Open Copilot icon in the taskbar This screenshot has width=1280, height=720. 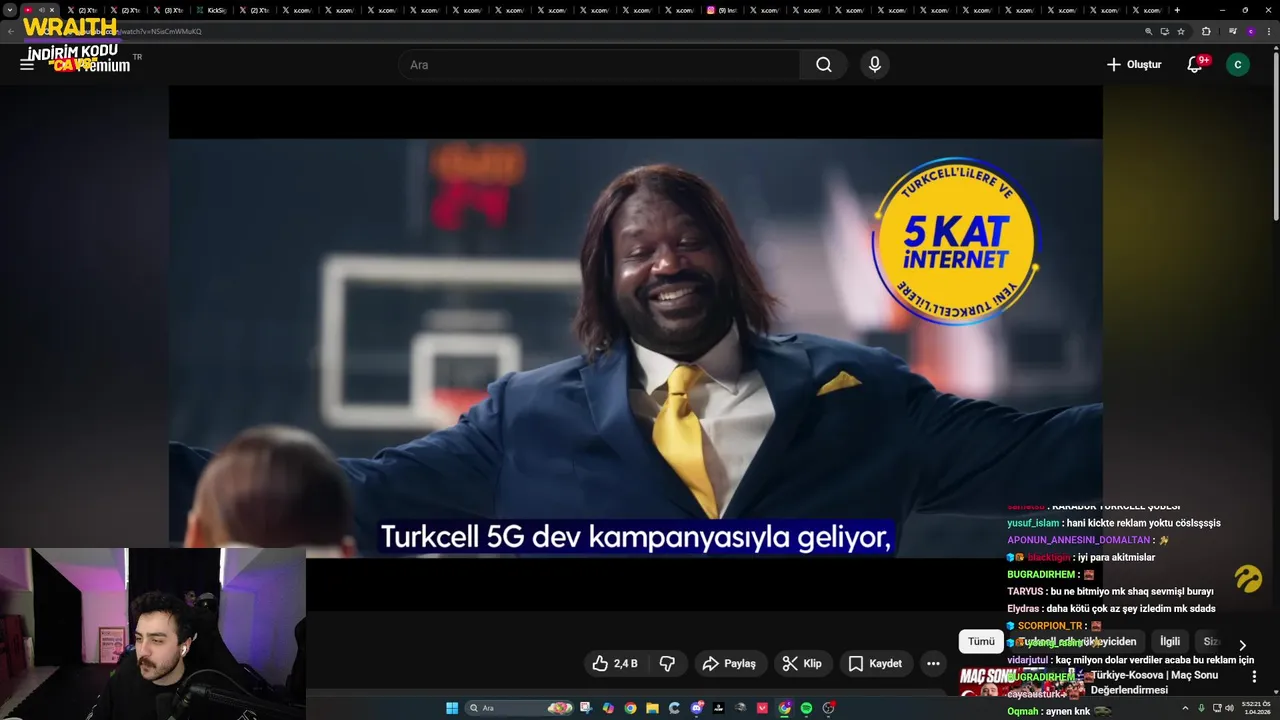608,708
